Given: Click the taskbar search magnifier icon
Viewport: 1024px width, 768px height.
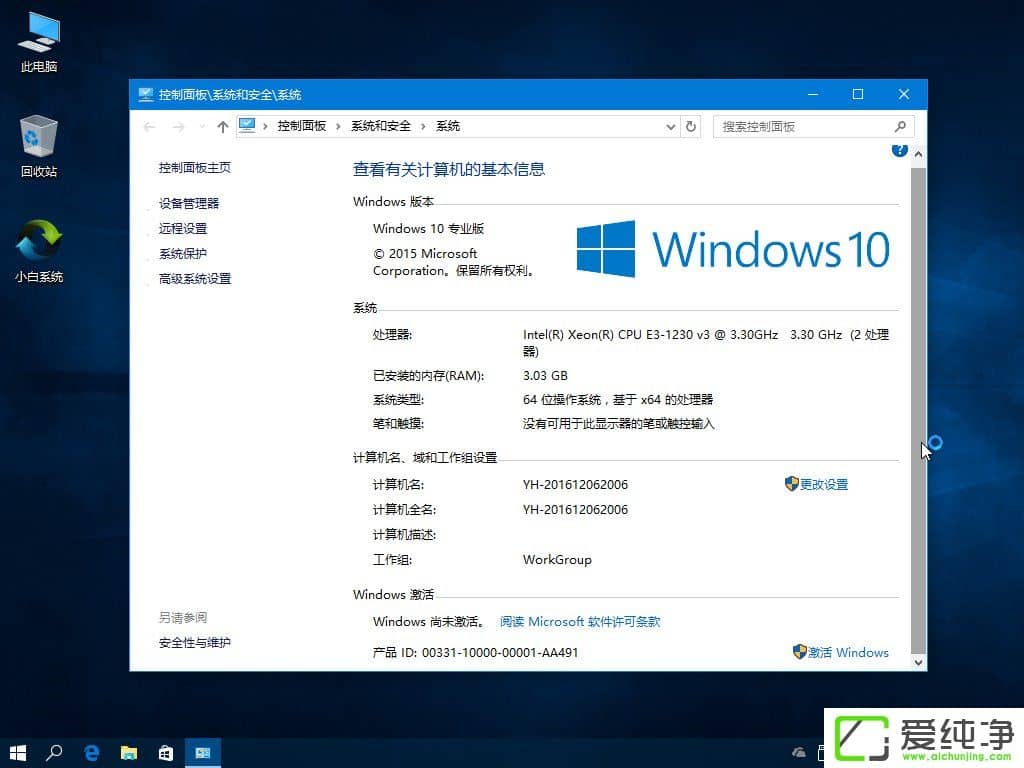Looking at the screenshot, I should pos(54,752).
